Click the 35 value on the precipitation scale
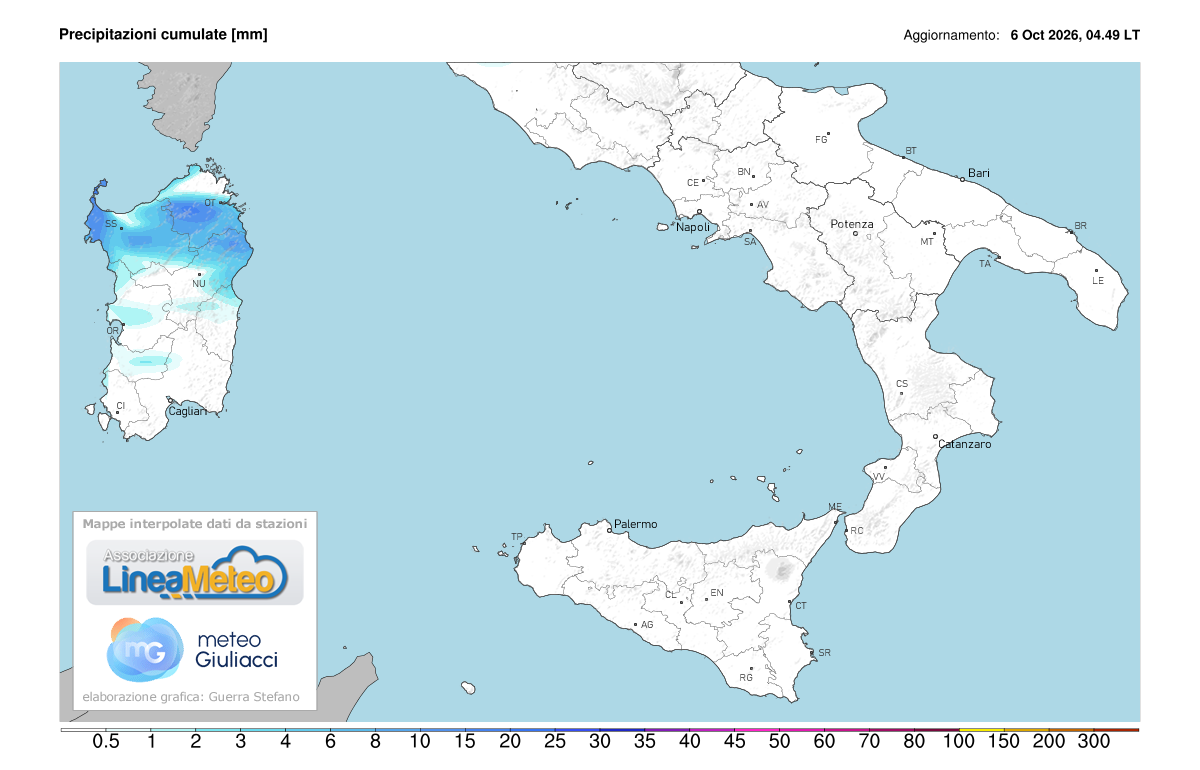Viewport: 1200px width, 770px height. 645,742
